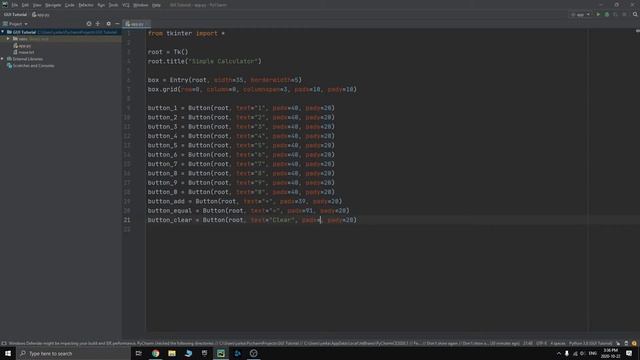
Task: Click the volume tray icon
Action: click(583, 353)
